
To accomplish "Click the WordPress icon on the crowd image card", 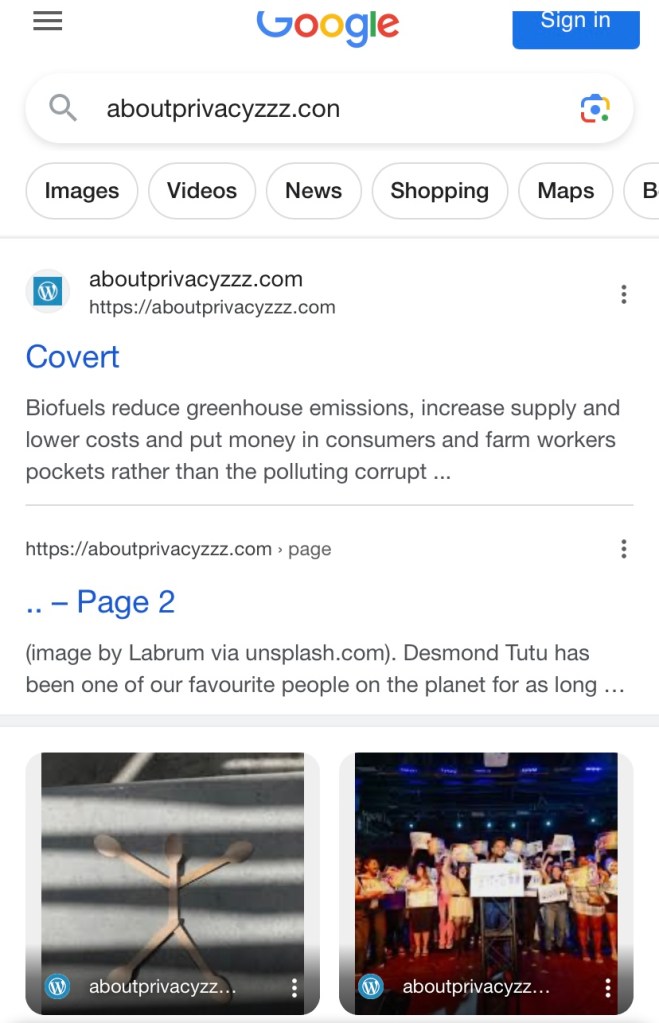I will [x=371, y=987].
